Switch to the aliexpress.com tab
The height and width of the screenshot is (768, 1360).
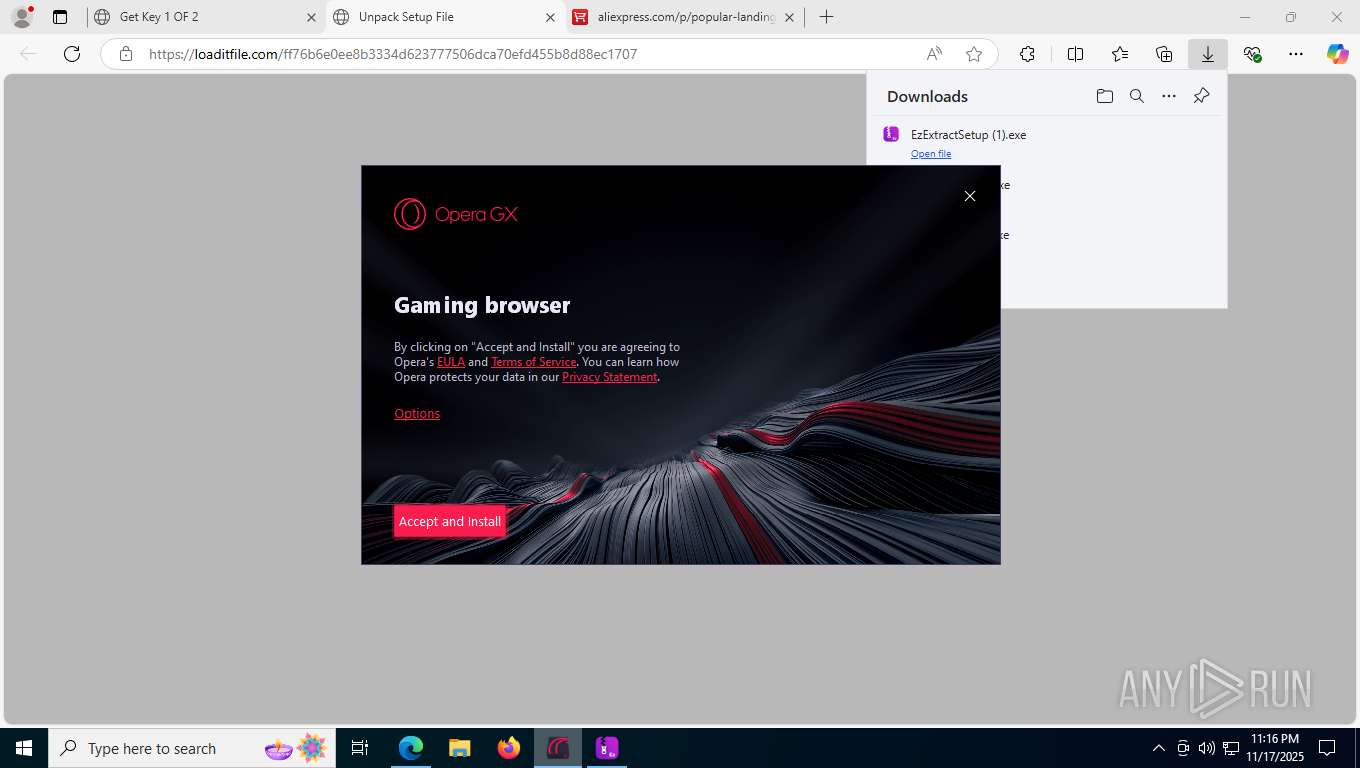(x=686, y=17)
